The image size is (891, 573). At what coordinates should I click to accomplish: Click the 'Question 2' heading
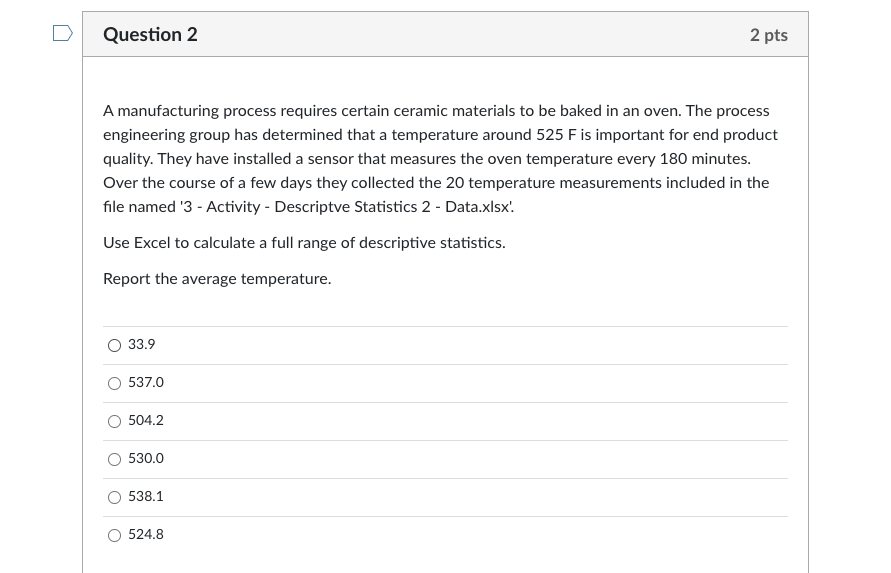click(x=150, y=35)
